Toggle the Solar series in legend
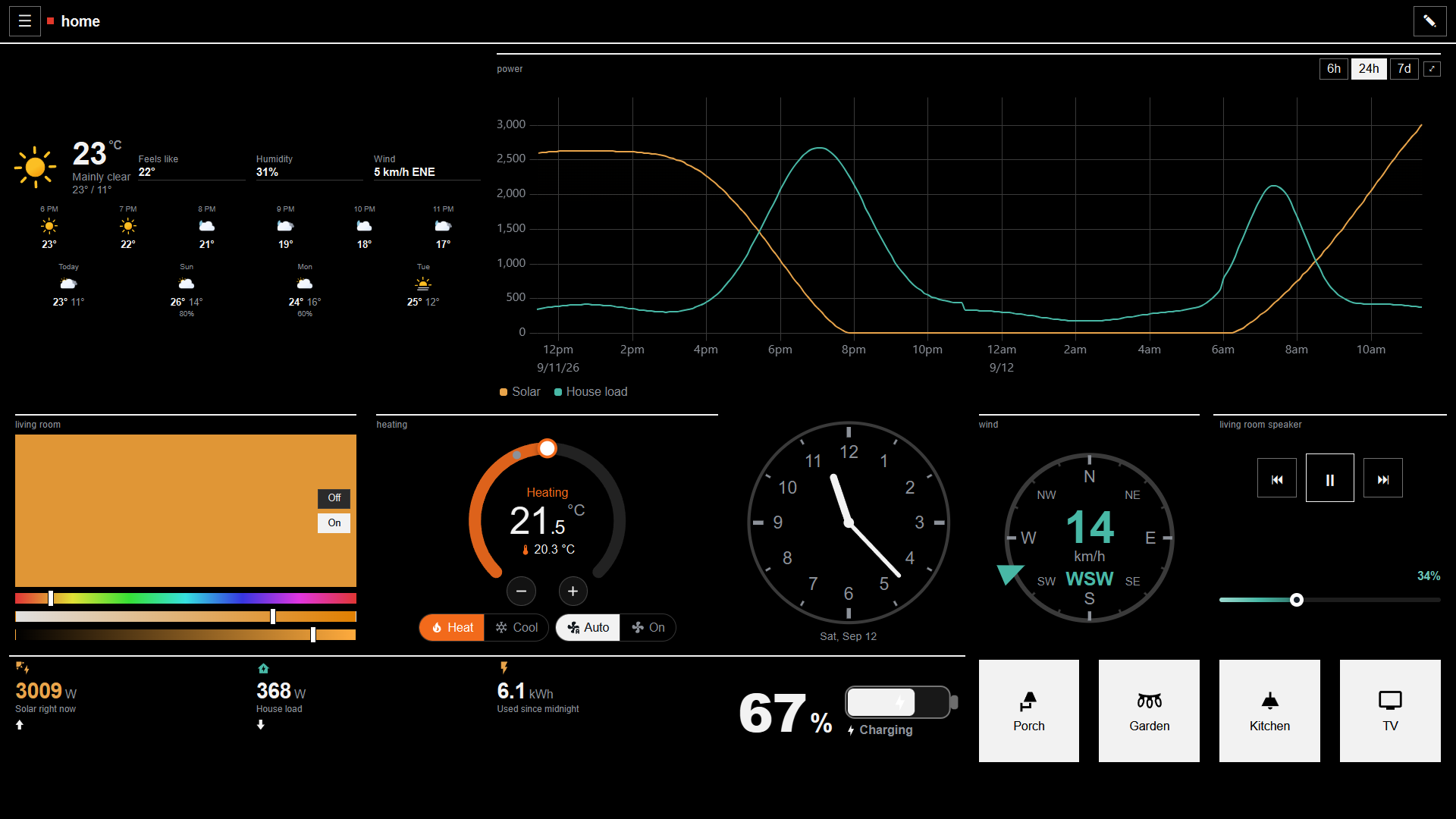Viewport: 1456px width, 819px height. point(520,392)
